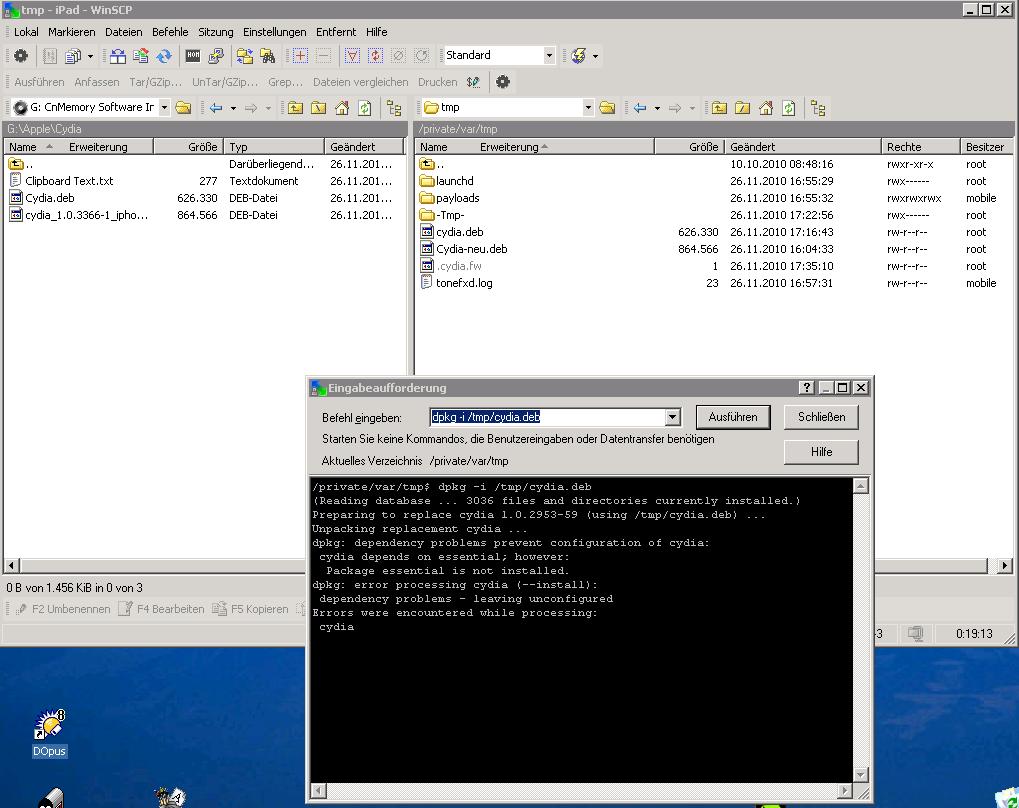This screenshot has height=808, width=1019.
Task: Click the synchronize directories icon
Action: click(164, 56)
